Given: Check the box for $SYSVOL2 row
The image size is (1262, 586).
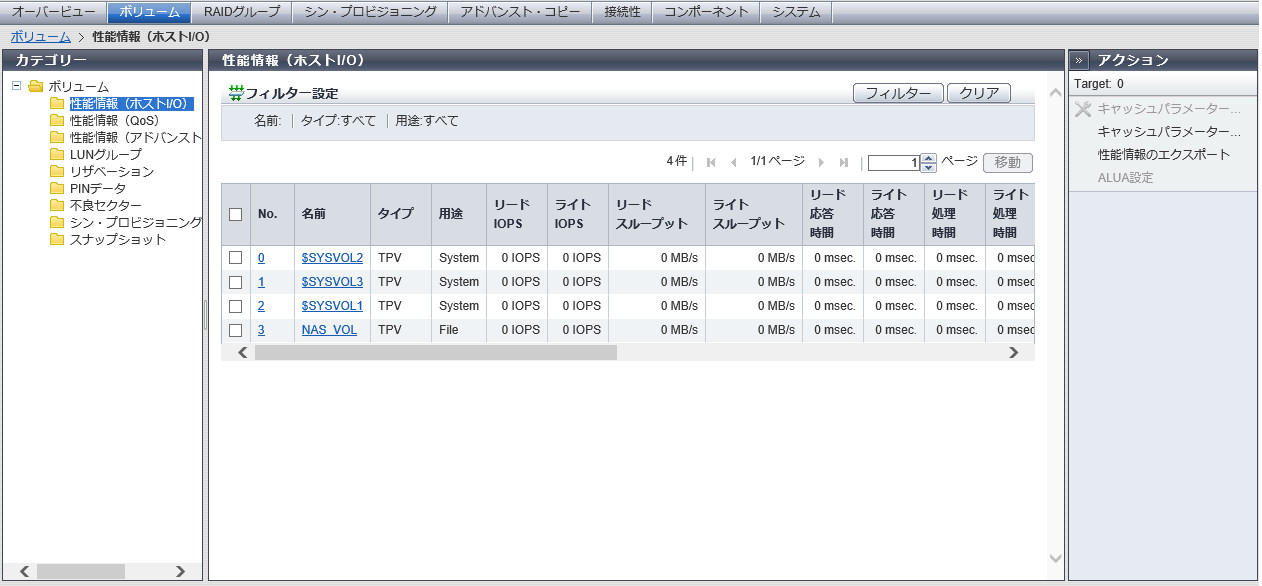Looking at the screenshot, I should [x=236, y=258].
